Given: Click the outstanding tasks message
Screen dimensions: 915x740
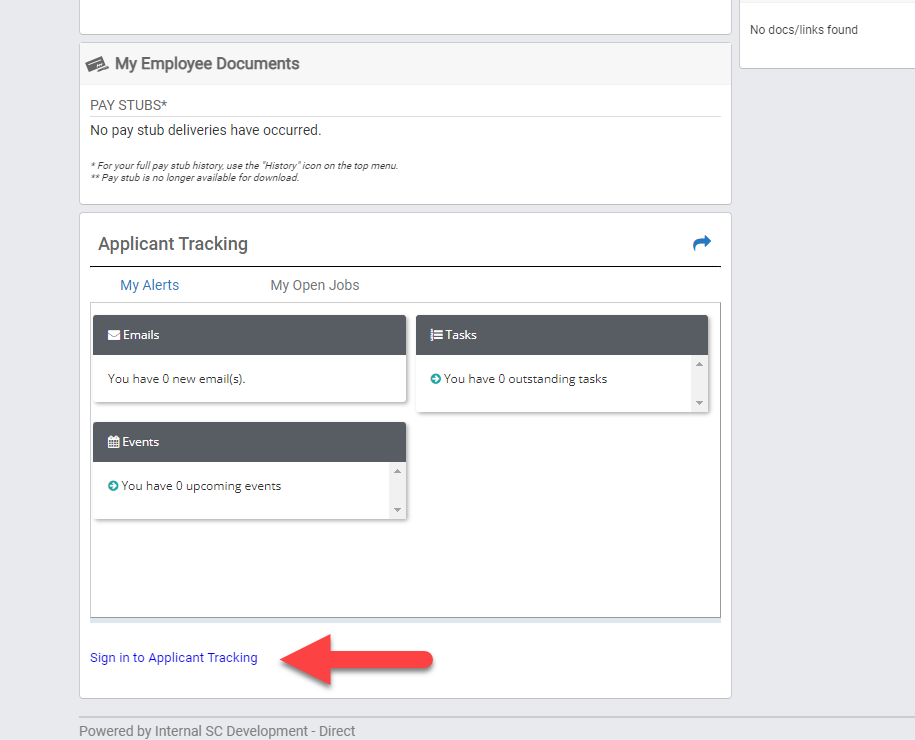Looking at the screenshot, I should click(x=526, y=379).
